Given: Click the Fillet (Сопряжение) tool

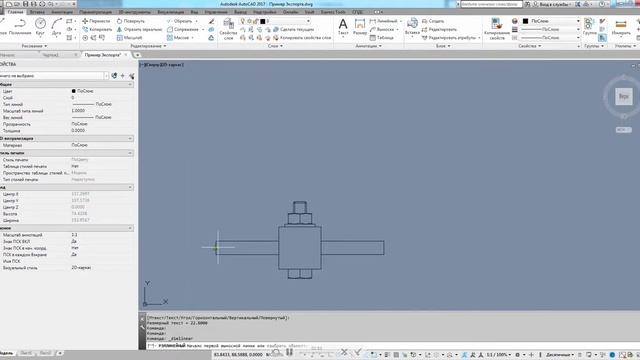Looking at the screenshot, I should (x=183, y=29).
